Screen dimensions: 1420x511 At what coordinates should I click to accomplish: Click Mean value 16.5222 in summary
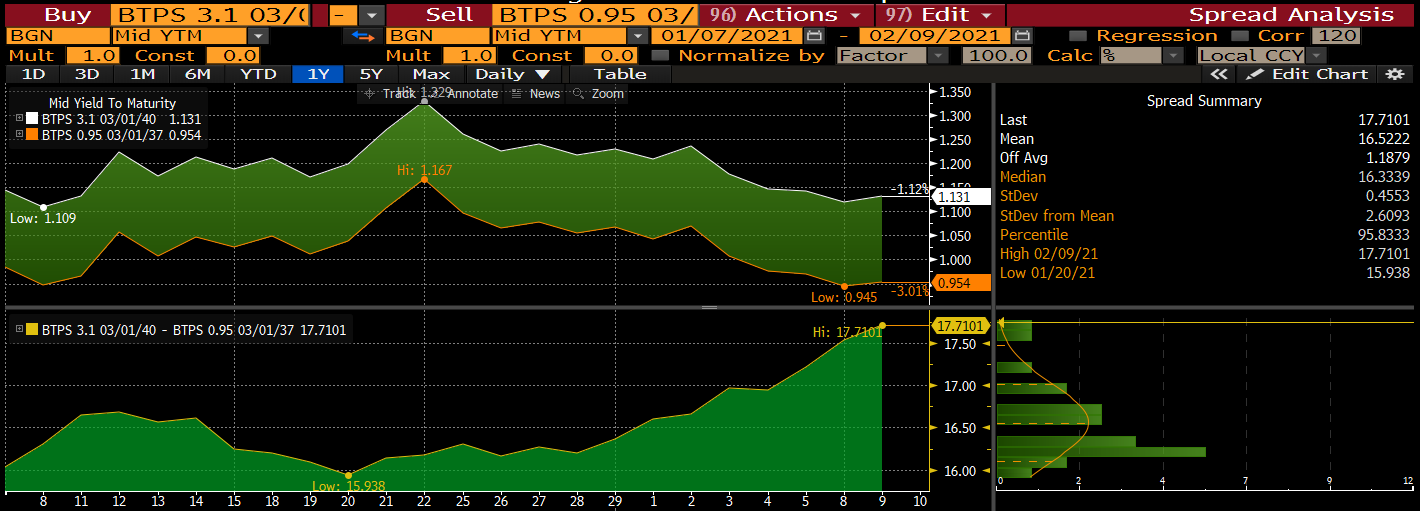(1383, 139)
